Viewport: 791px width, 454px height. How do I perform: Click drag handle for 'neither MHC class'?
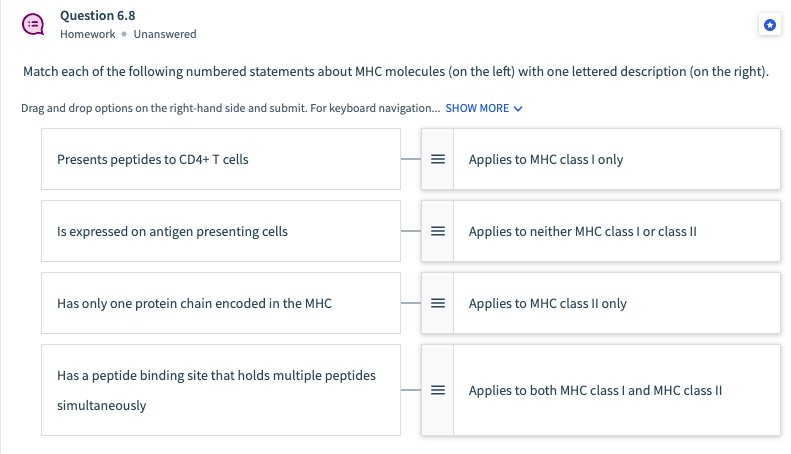[x=437, y=231]
